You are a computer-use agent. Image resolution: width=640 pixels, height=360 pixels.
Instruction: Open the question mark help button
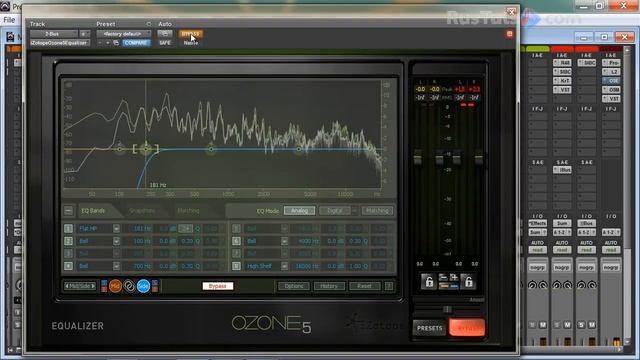pos(389,286)
